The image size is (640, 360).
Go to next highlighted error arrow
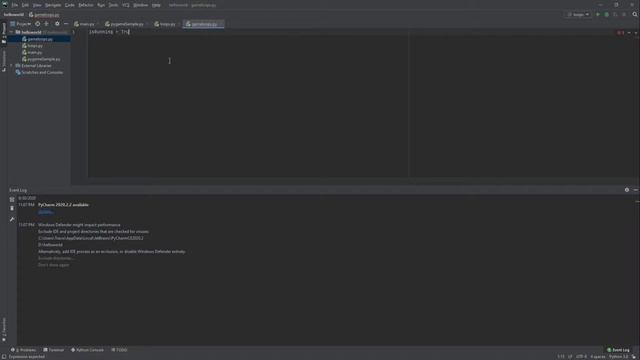point(636,33)
